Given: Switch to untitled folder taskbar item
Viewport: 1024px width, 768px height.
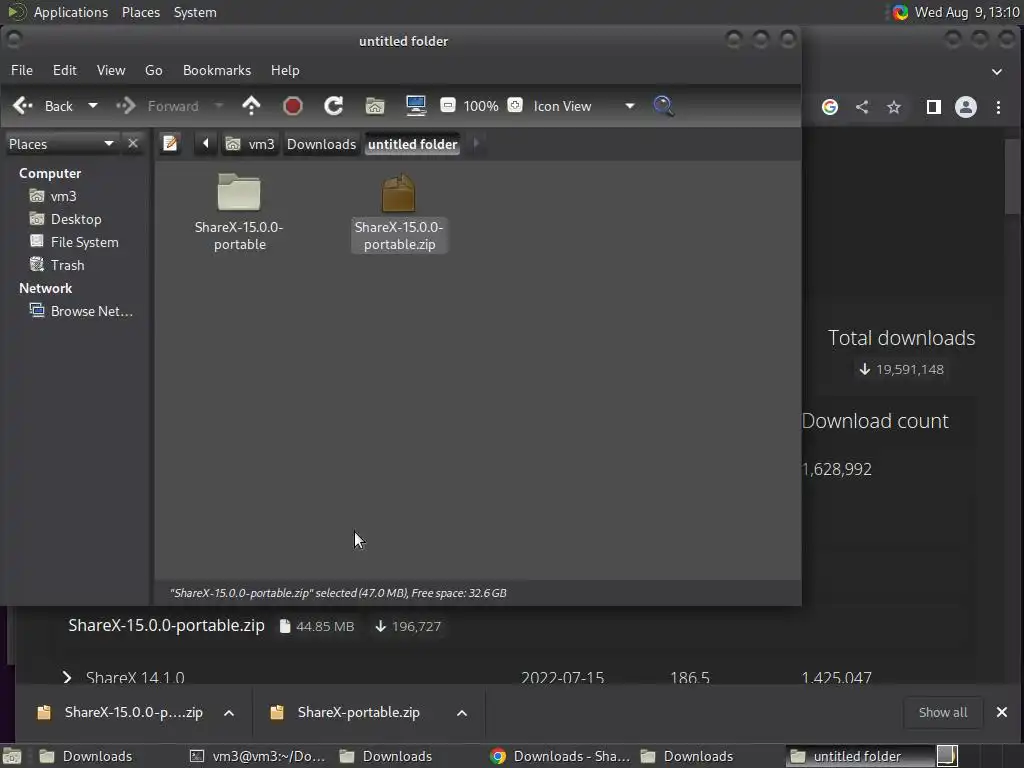Looking at the screenshot, I should click(x=858, y=756).
